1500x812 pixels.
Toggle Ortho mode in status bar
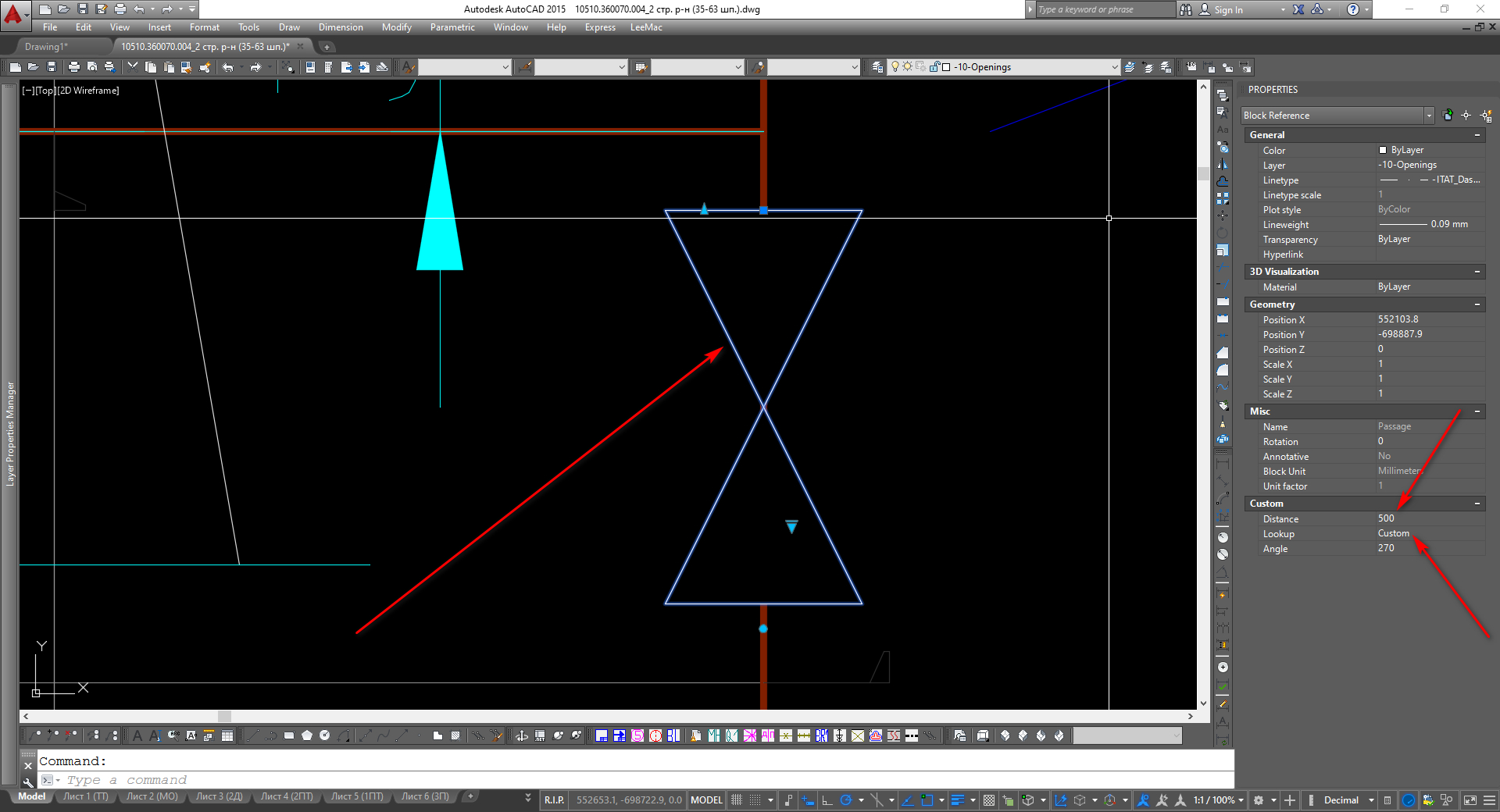[827, 800]
